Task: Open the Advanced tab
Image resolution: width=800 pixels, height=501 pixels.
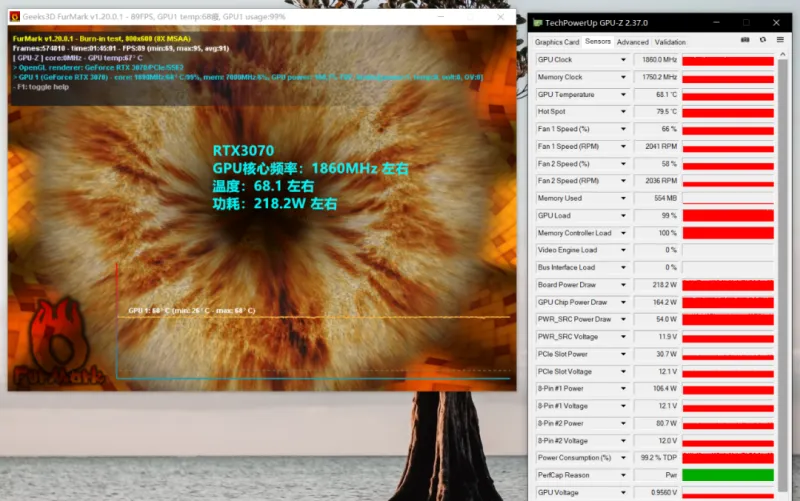Action: click(633, 42)
